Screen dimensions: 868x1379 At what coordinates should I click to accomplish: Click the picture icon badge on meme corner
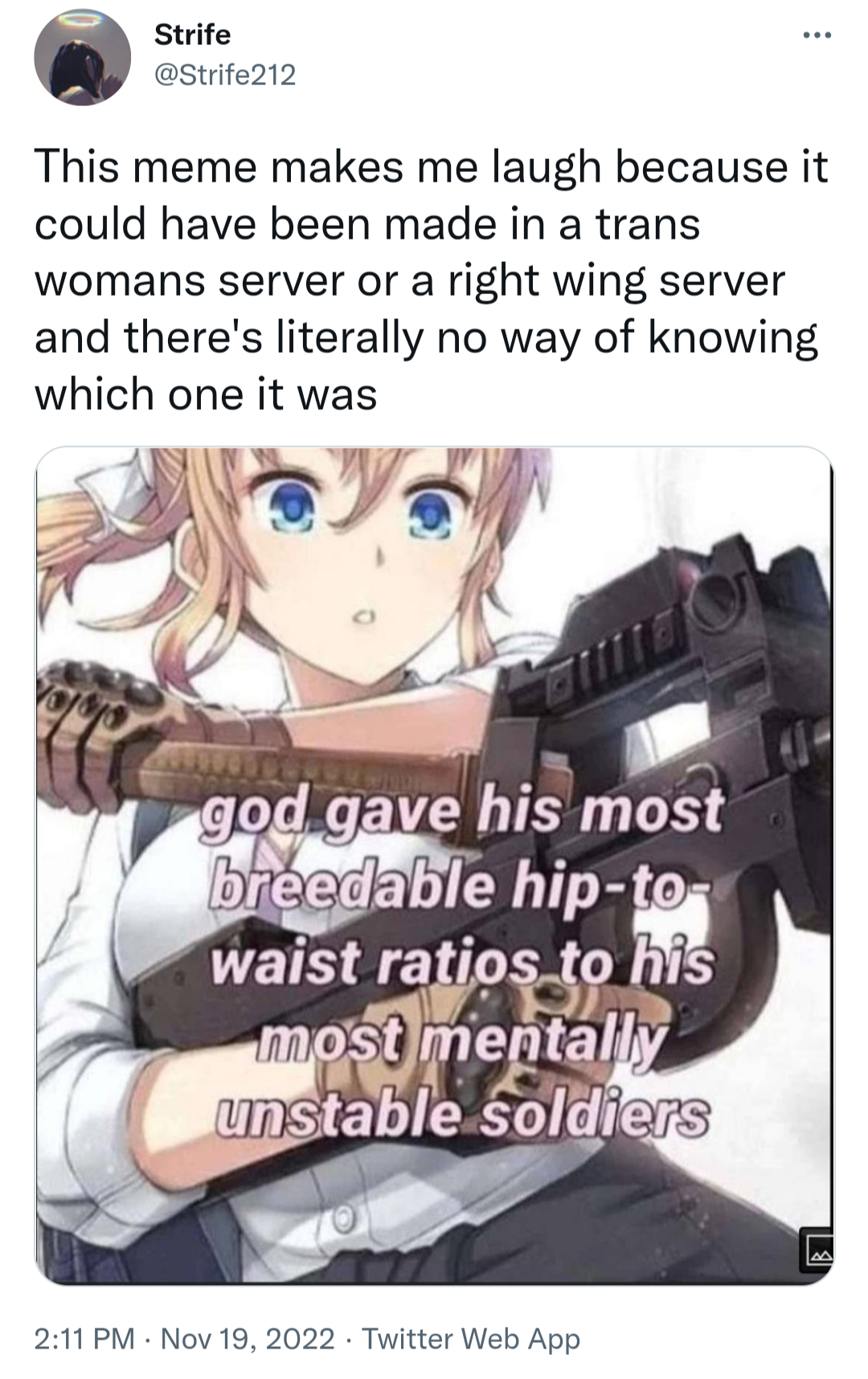click(x=817, y=1250)
